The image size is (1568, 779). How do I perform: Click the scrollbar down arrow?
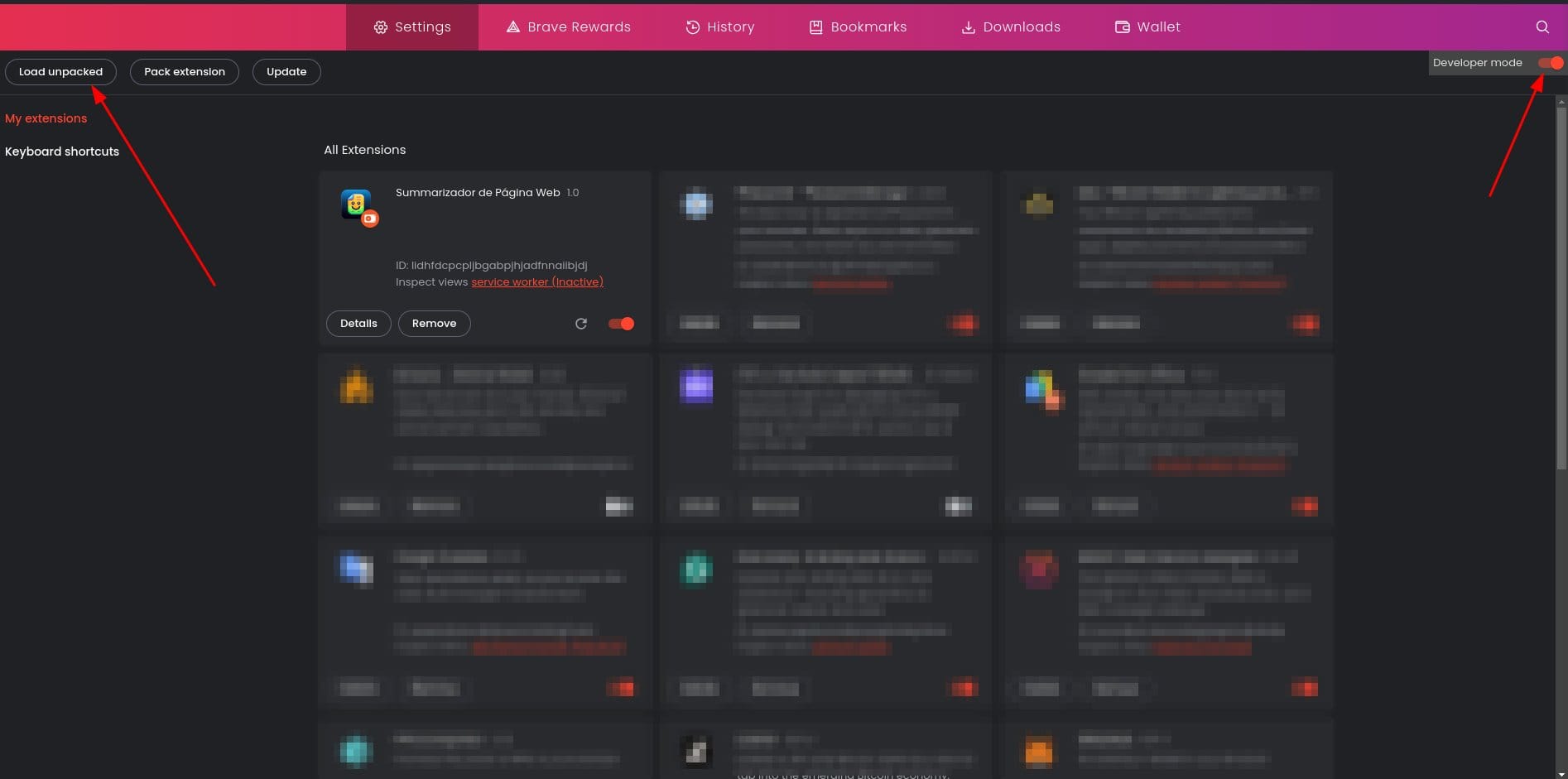point(1561,774)
